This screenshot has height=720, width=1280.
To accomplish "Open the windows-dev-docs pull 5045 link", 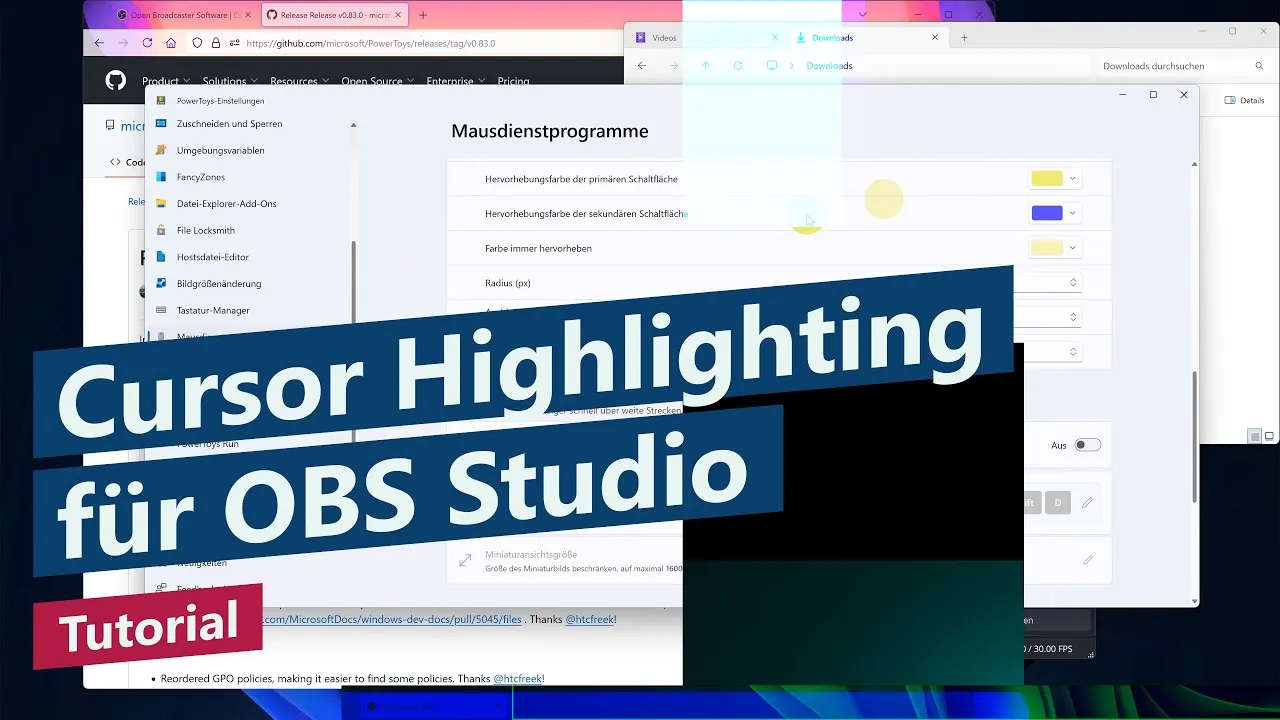I will (x=392, y=619).
